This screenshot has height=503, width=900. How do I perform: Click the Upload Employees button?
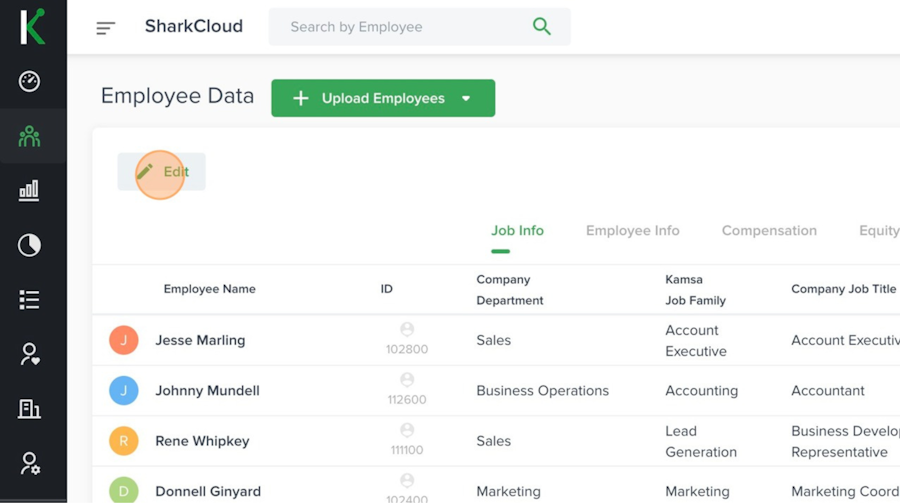[370, 99]
